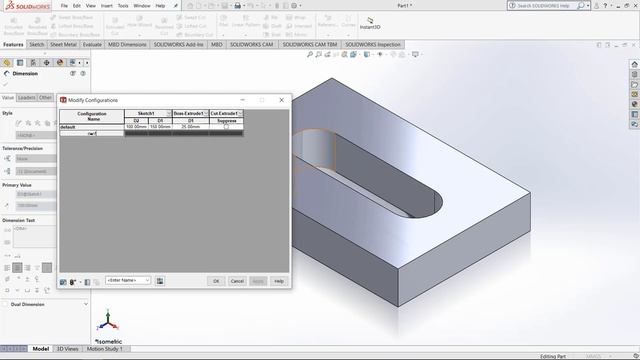The width and height of the screenshot is (640, 360).
Task: Switch to the Evaluate ribbon tab
Action: (92, 44)
